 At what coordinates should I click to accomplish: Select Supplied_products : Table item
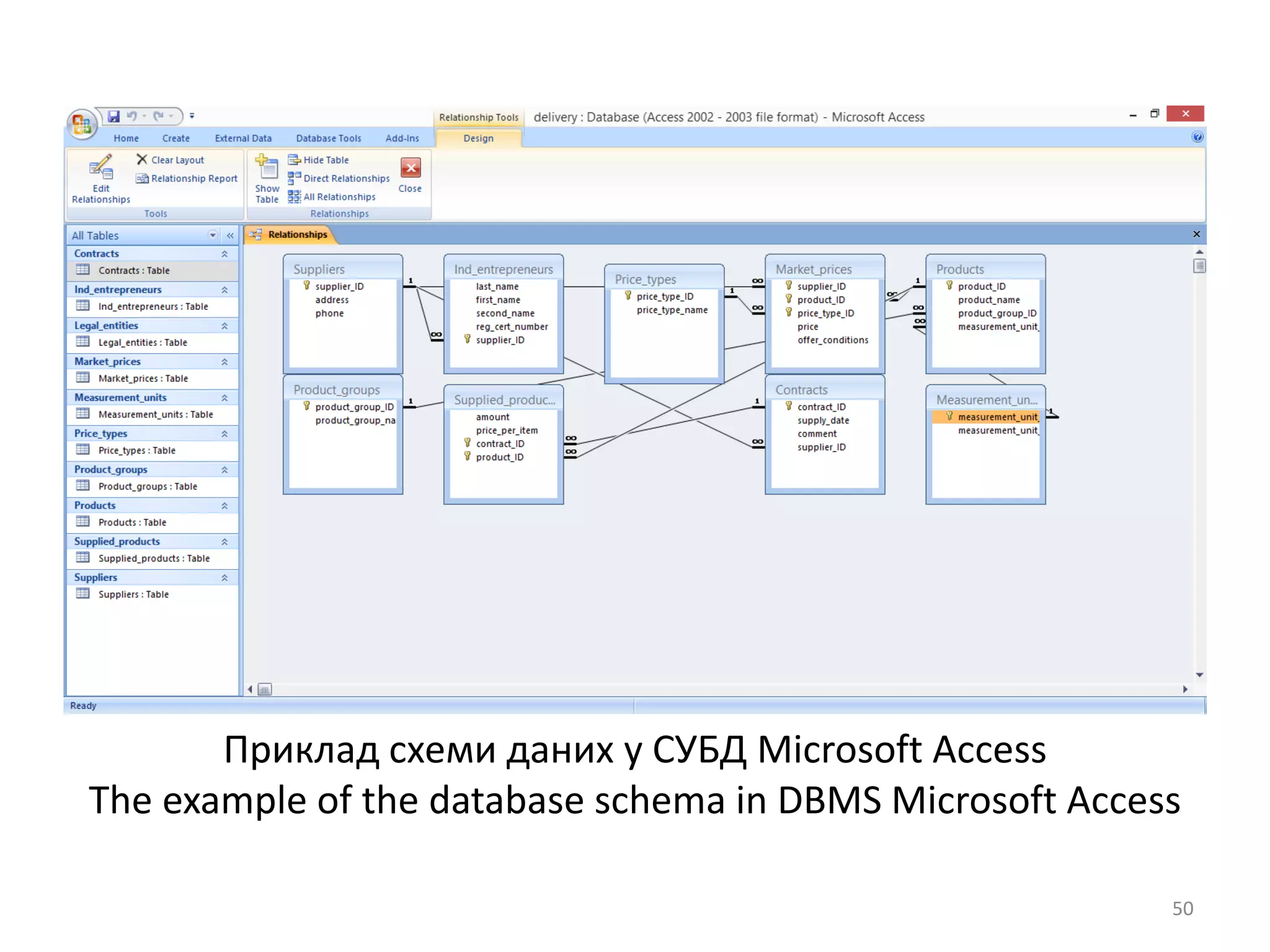[x=152, y=558]
